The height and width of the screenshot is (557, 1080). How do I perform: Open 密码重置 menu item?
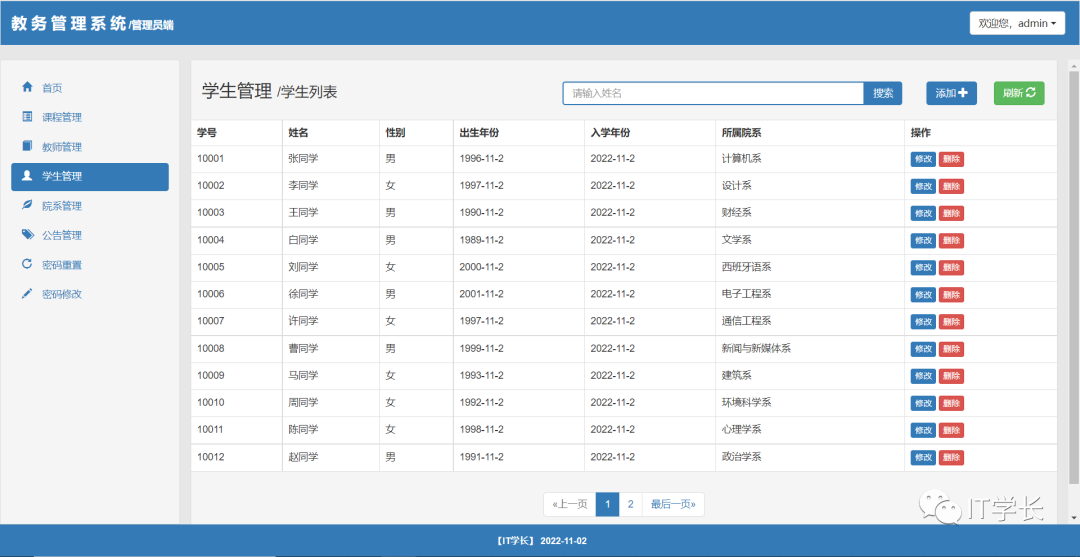(x=90, y=265)
